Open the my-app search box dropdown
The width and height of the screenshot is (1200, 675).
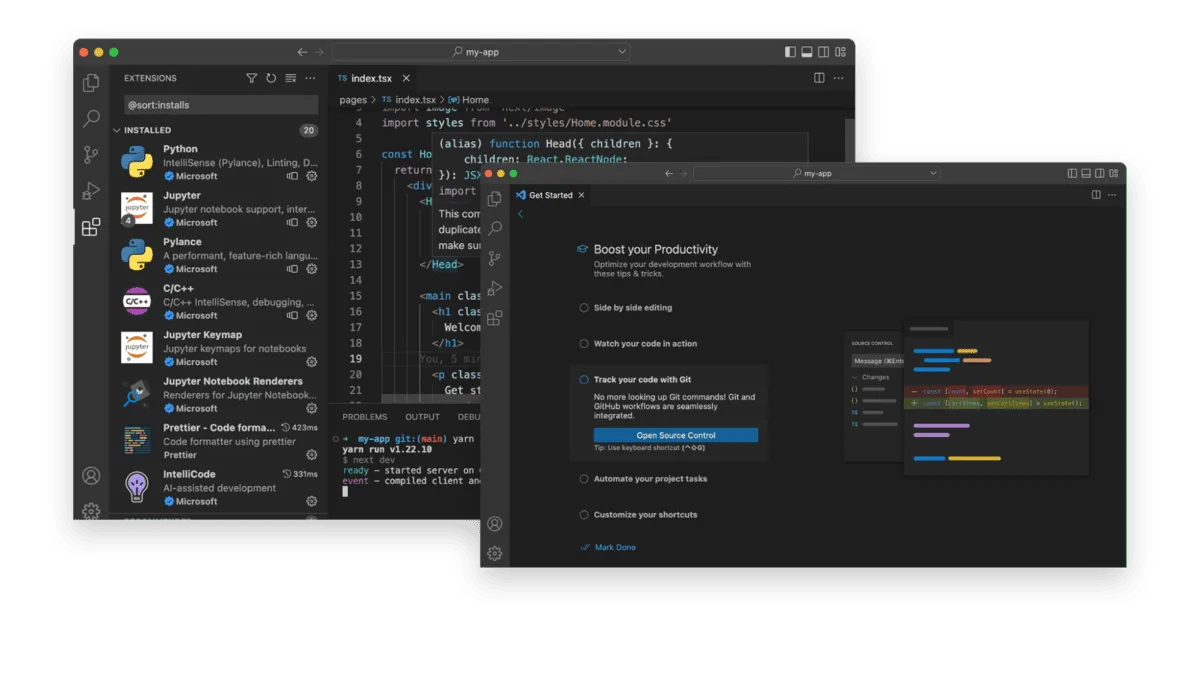[623, 51]
